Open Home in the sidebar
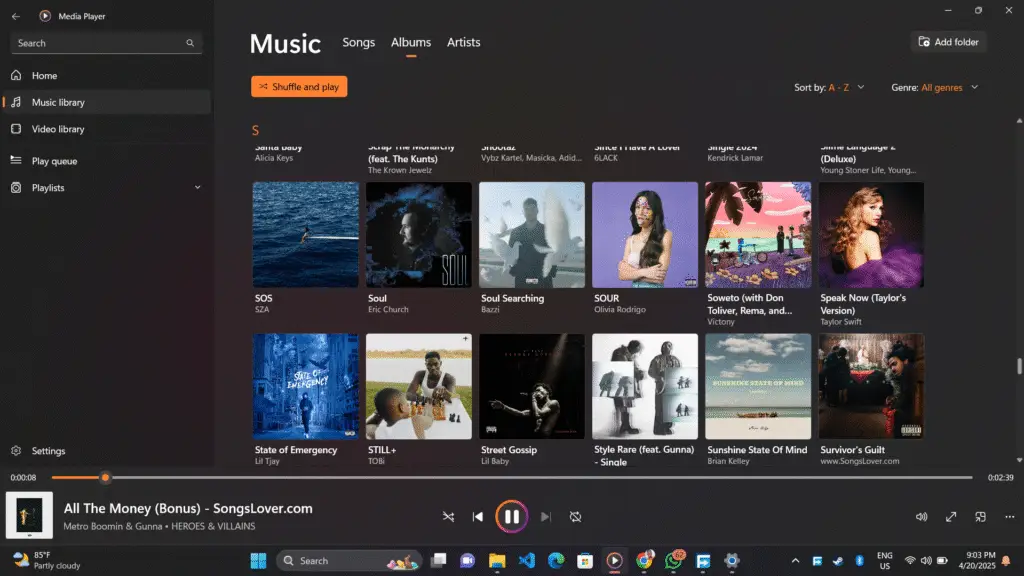 [x=106, y=76]
